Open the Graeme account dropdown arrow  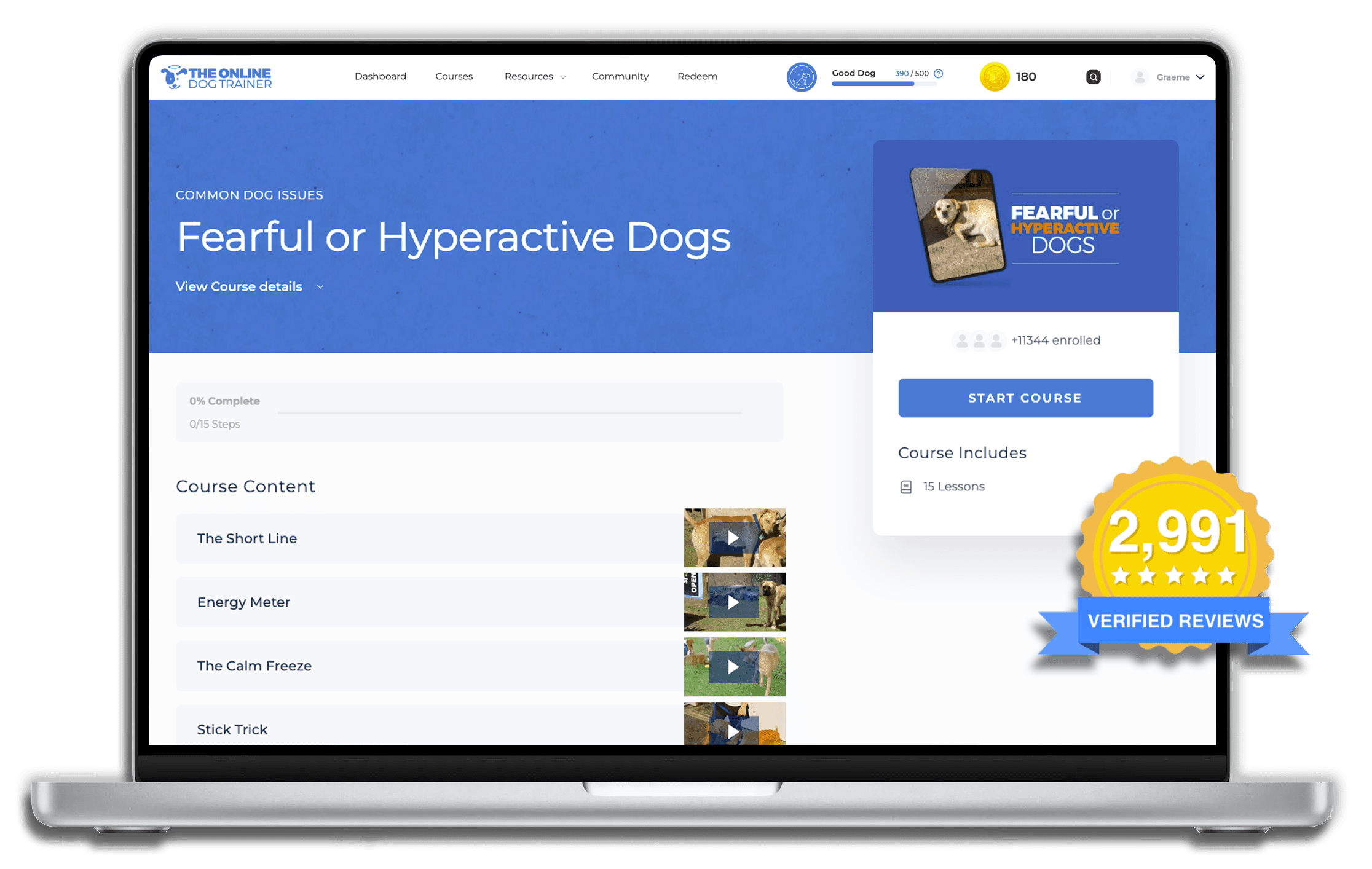[x=1200, y=77]
